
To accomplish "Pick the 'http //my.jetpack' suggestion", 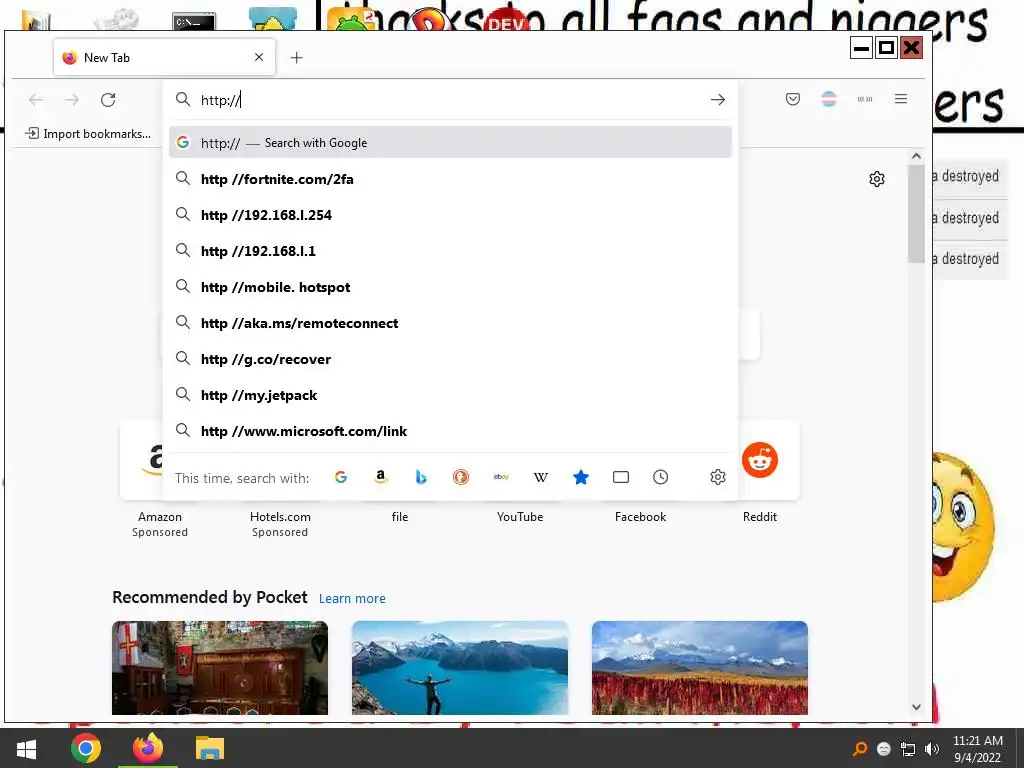I will (x=450, y=395).
